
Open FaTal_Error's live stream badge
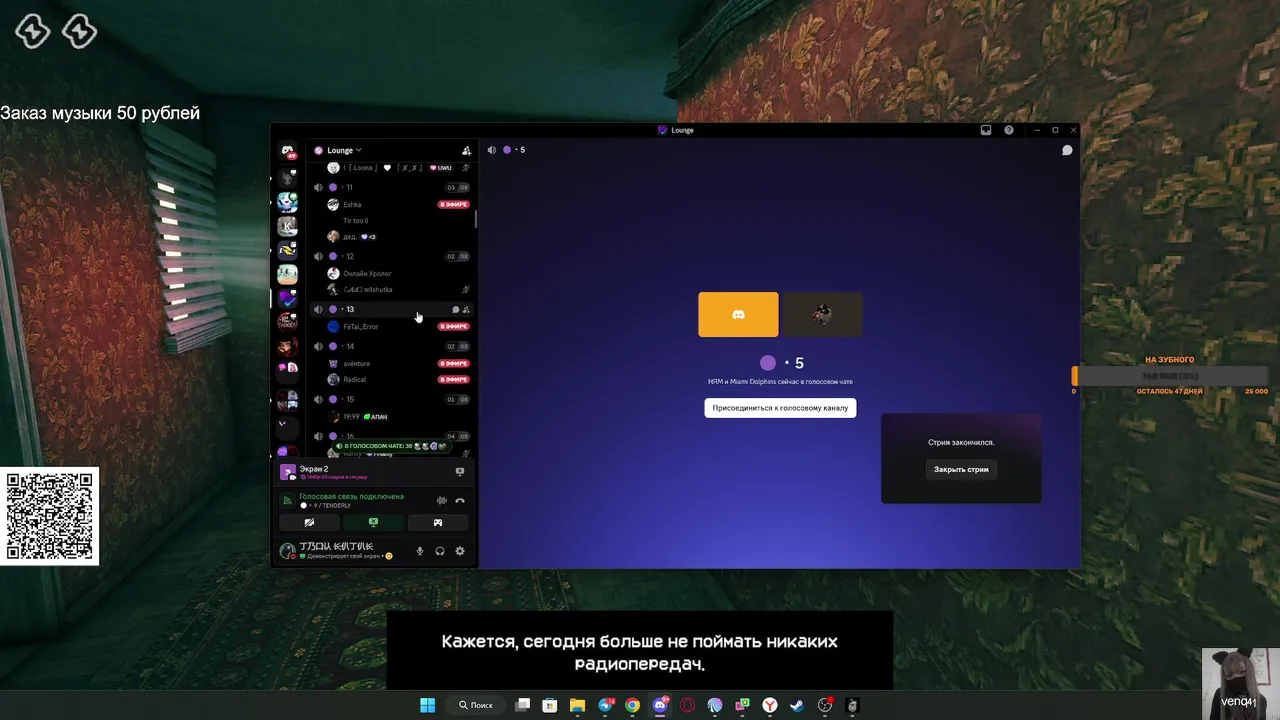[x=454, y=326]
